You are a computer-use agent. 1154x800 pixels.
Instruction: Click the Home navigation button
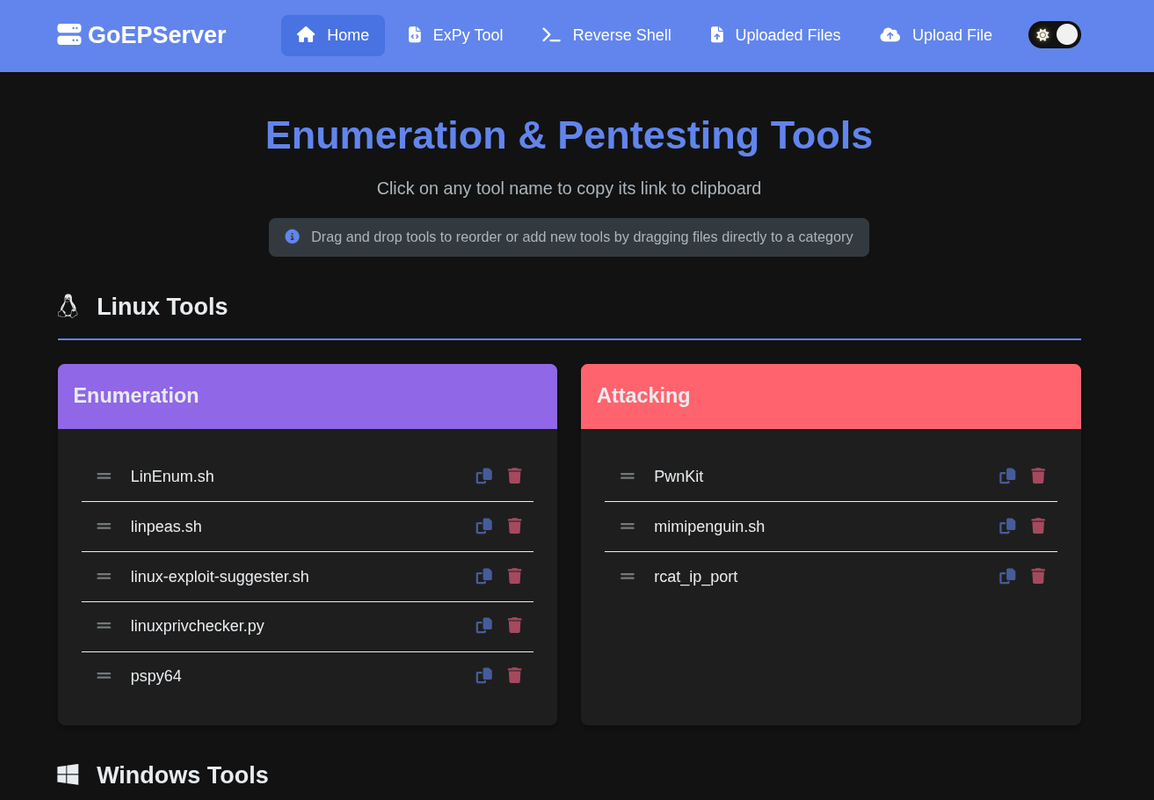332,34
